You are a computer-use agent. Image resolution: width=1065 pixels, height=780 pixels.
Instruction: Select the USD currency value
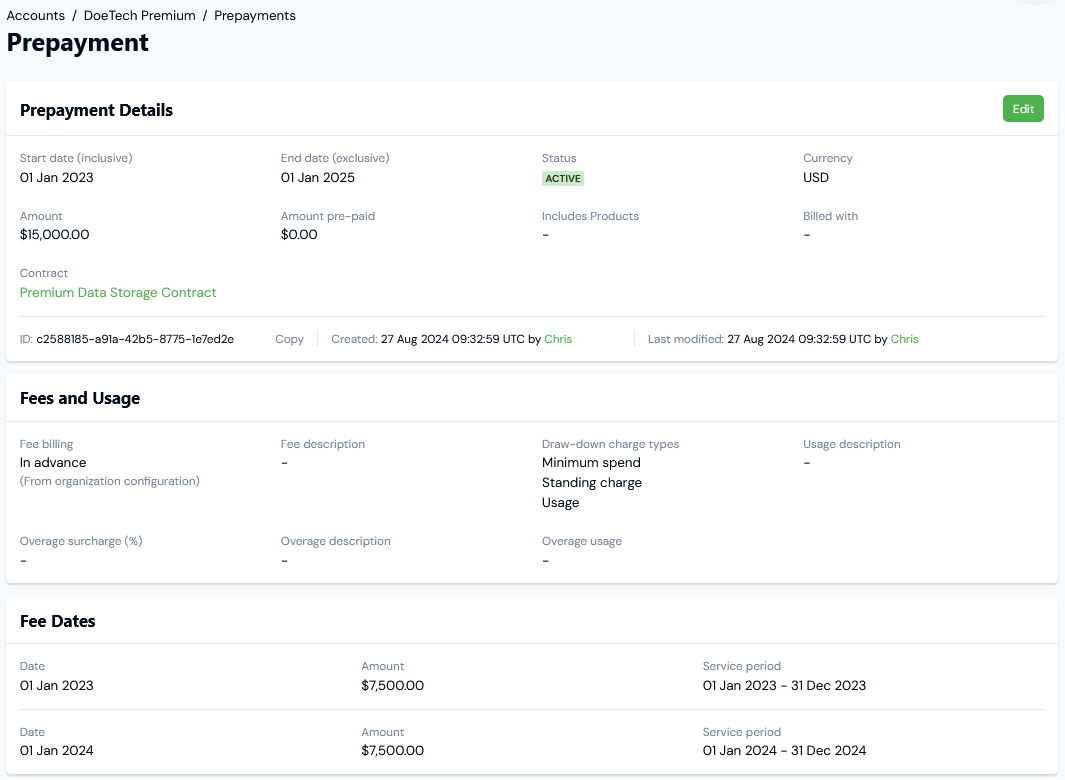point(814,177)
